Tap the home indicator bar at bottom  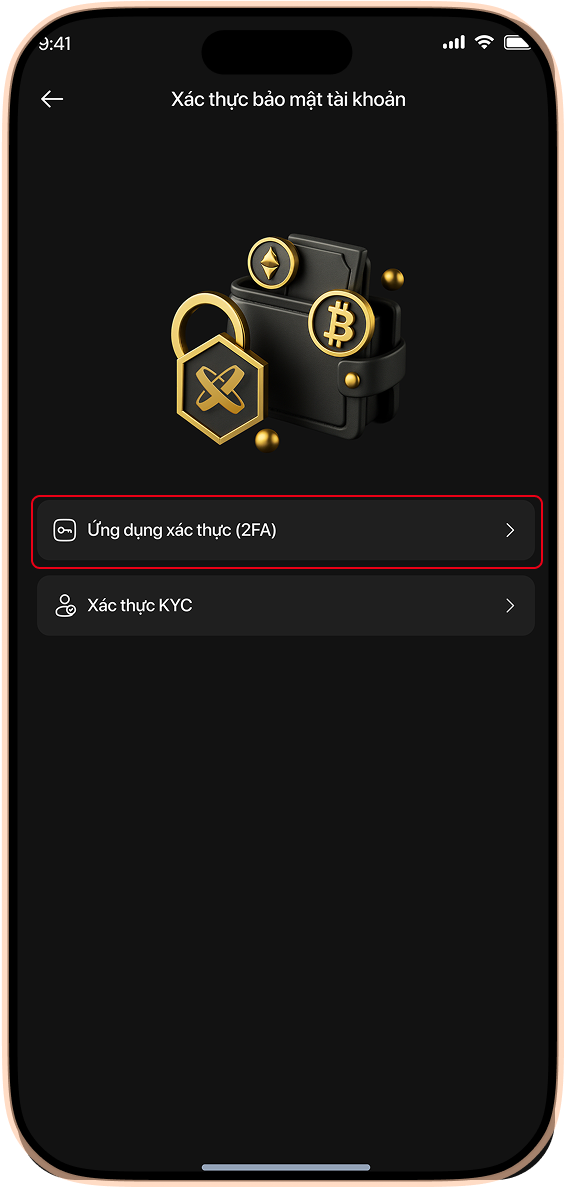[286, 1167]
